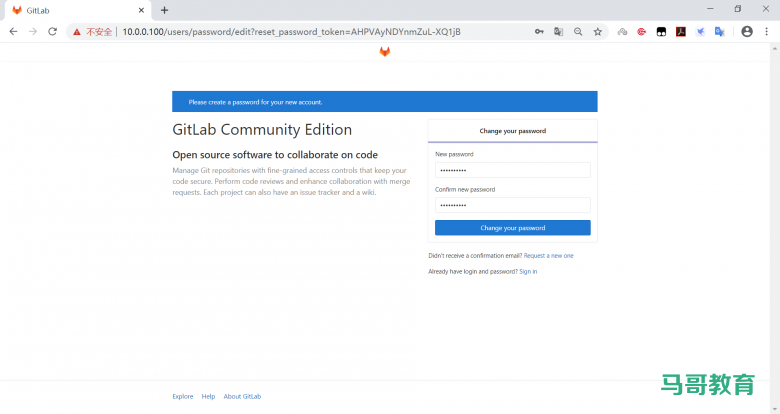
Task: Open the Adobe PDF extension icon
Action: point(681,32)
